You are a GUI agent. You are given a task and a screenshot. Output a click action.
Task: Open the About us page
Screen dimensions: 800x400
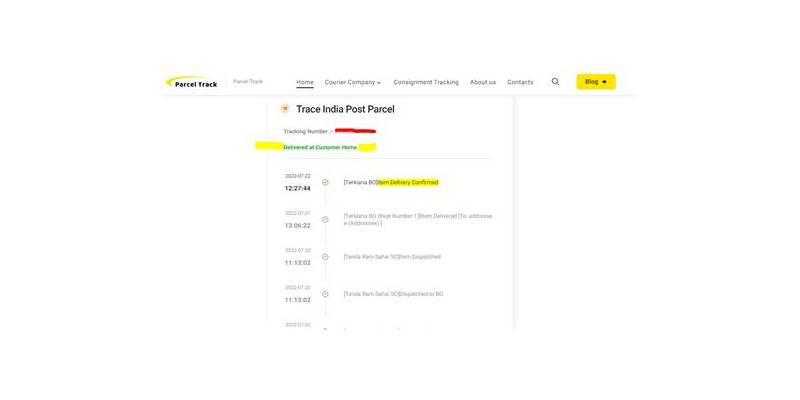click(x=483, y=82)
